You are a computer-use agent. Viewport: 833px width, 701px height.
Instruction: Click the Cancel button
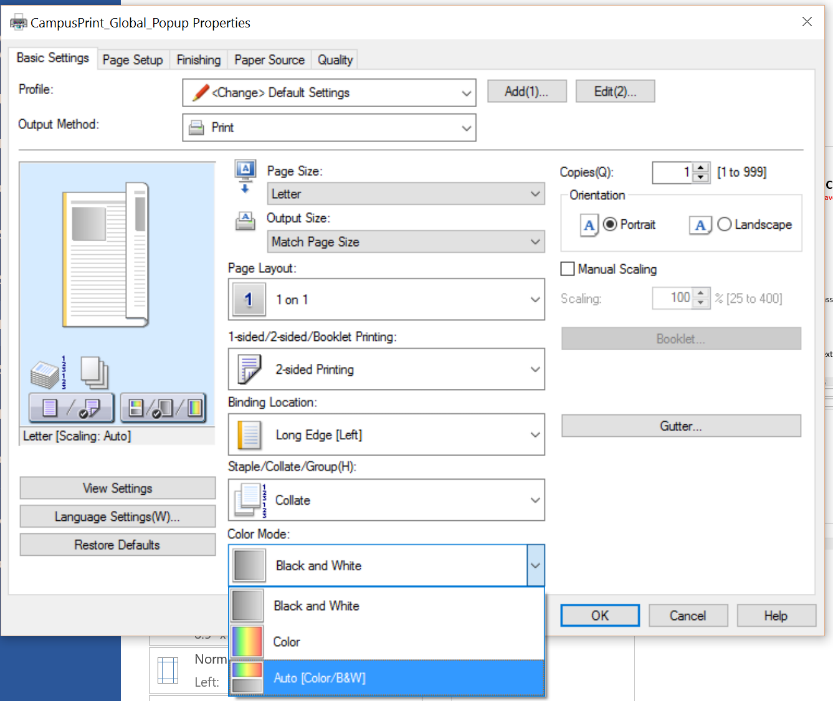(x=688, y=615)
